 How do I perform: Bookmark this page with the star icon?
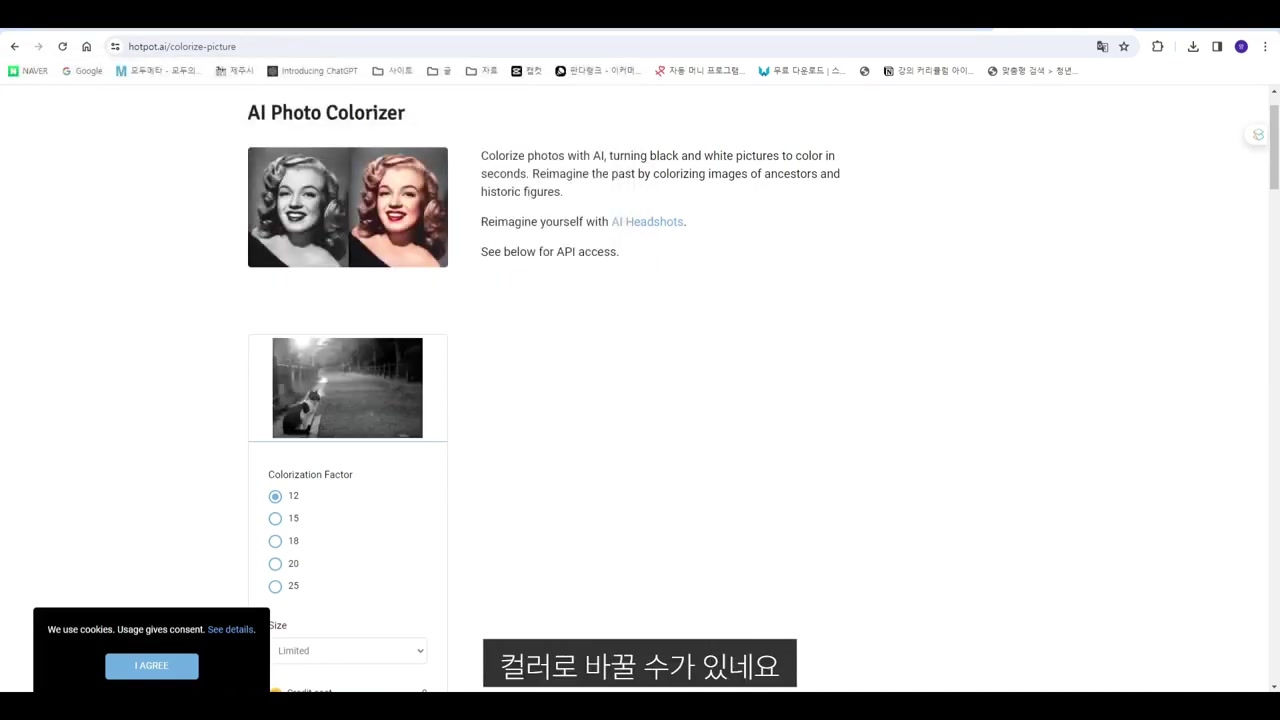click(1124, 47)
